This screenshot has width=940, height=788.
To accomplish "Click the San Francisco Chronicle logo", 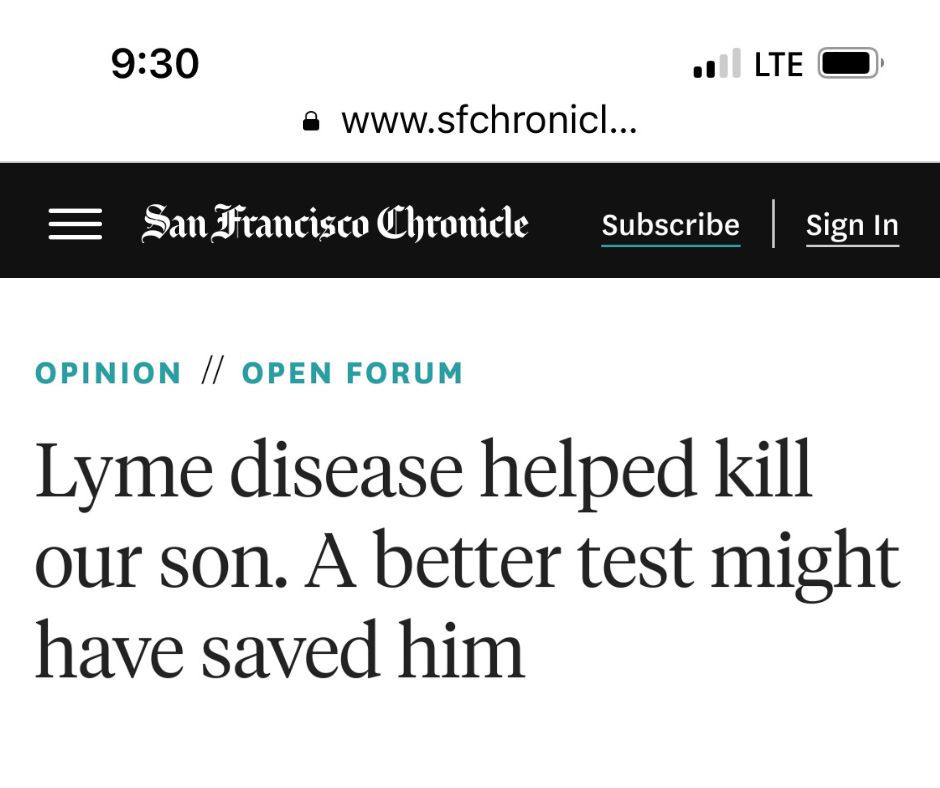I will point(335,223).
